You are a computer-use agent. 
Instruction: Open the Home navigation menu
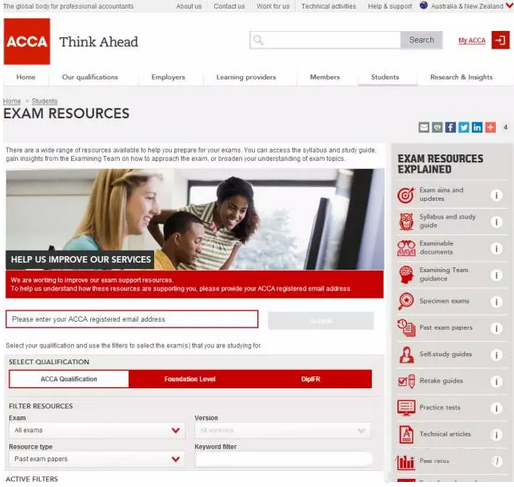click(26, 77)
